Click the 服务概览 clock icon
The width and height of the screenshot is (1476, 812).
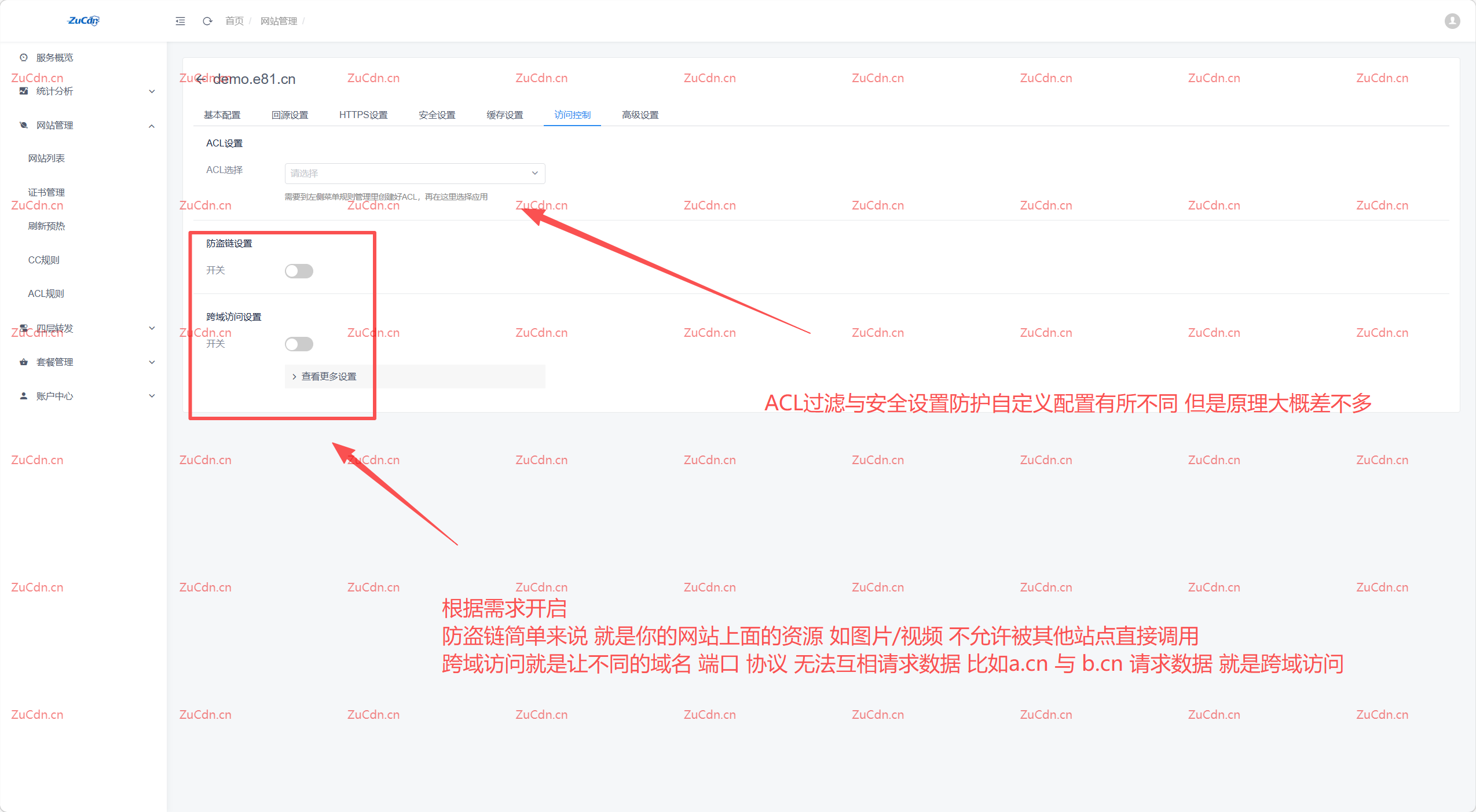[x=23, y=57]
